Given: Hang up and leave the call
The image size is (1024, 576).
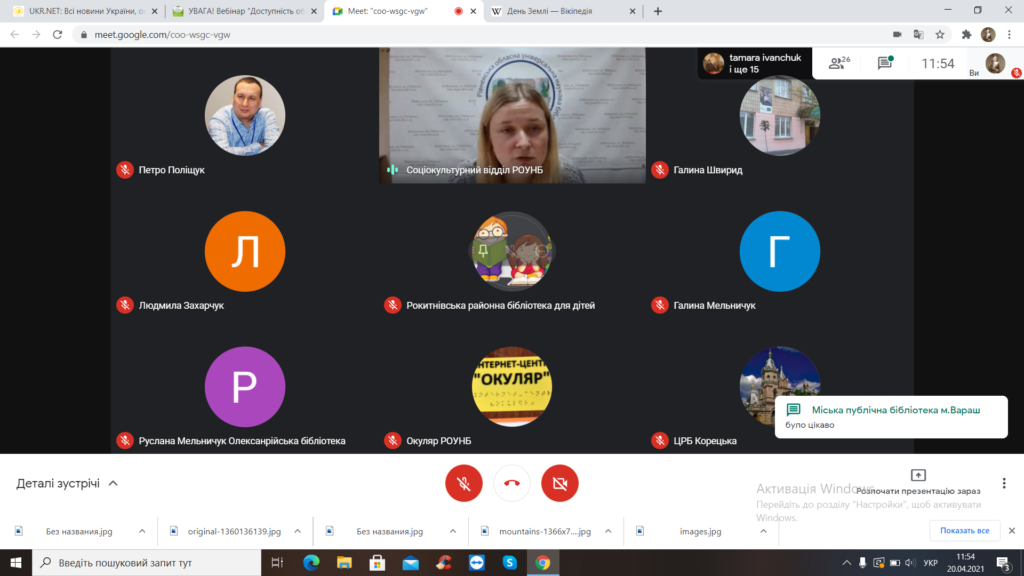Looking at the screenshot, I should (x=512, y=483).
